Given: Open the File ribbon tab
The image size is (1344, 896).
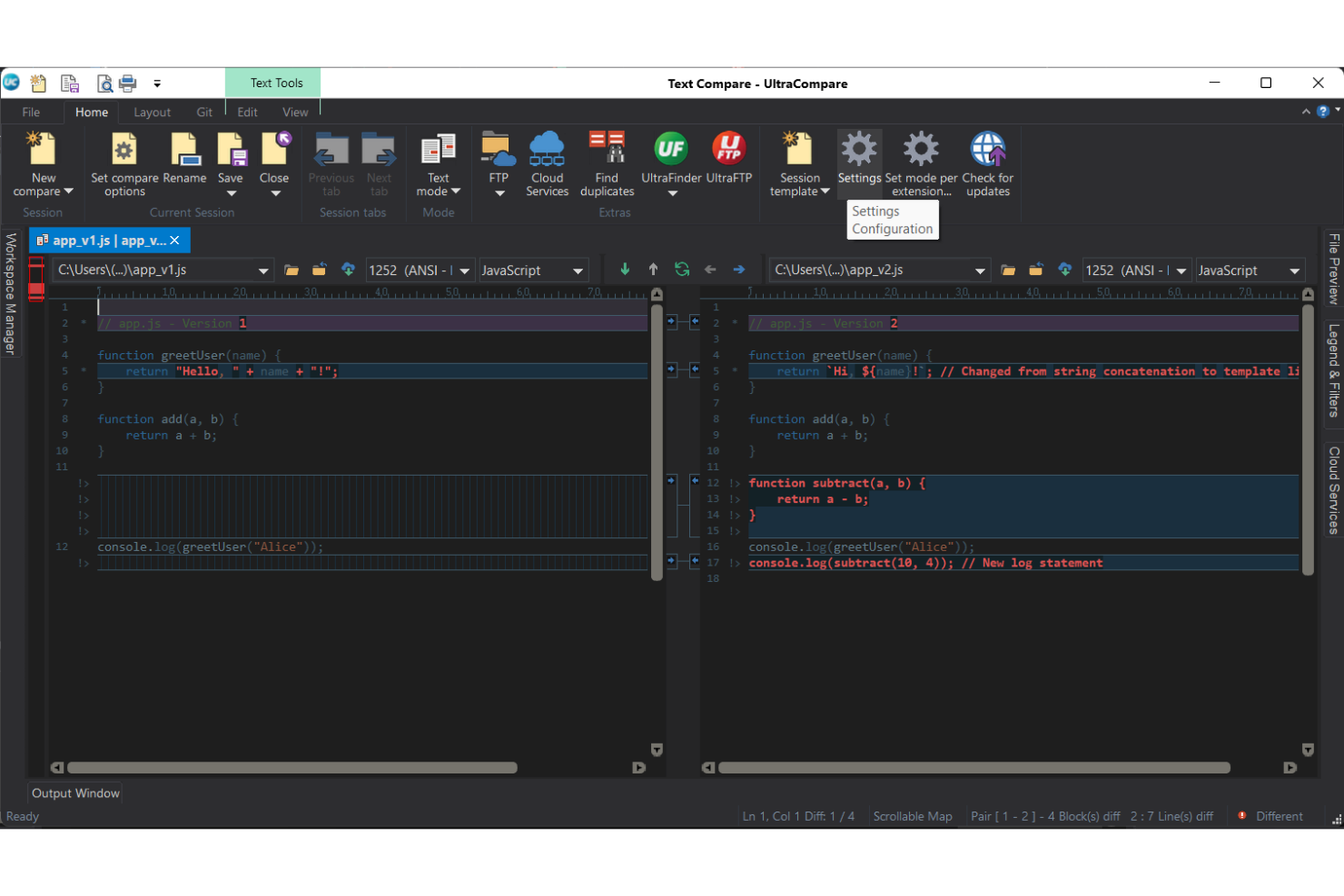Looking at the screenshot, I should coord(31,113).
